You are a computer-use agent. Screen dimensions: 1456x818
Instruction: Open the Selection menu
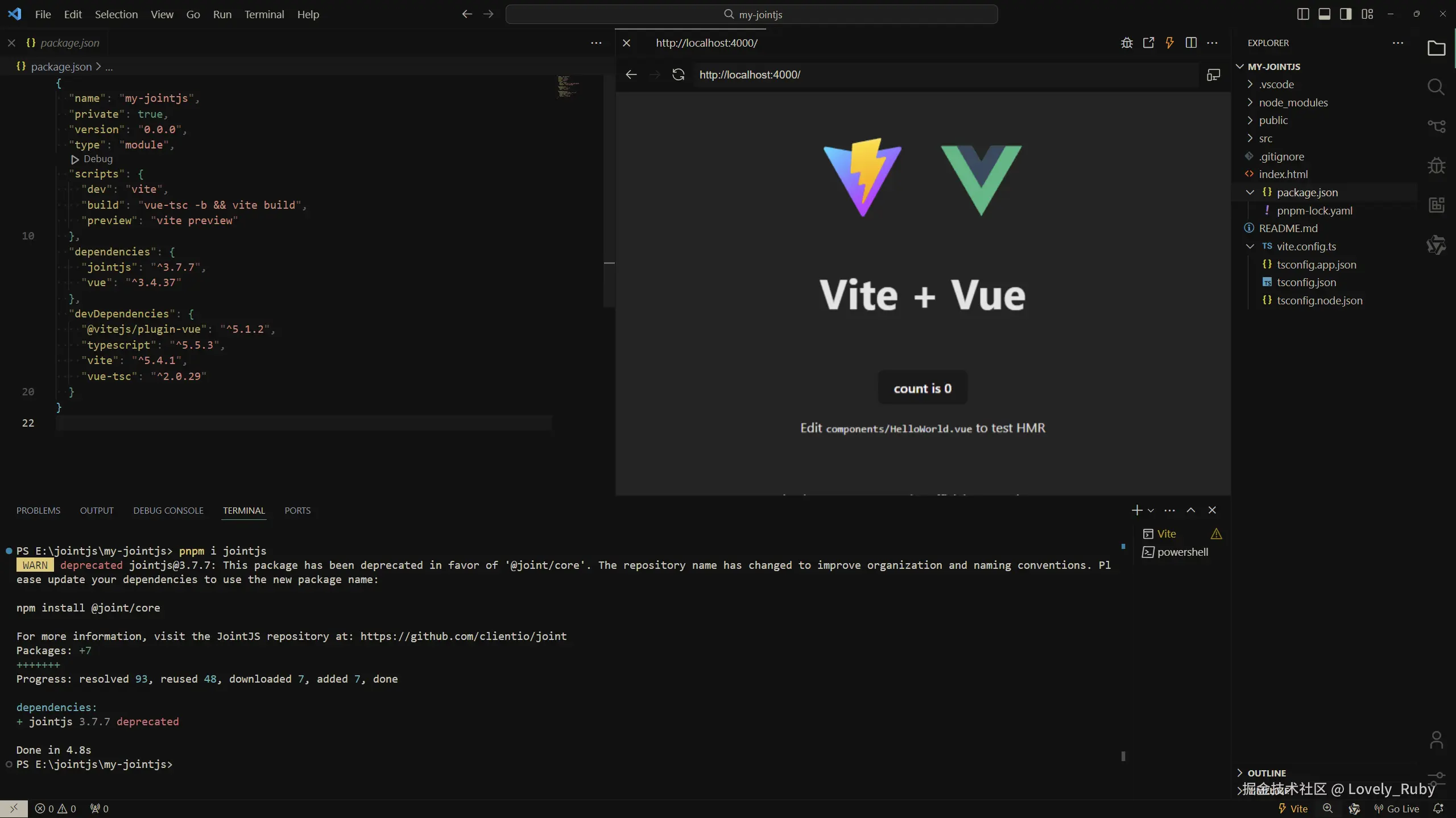(116, 14)
